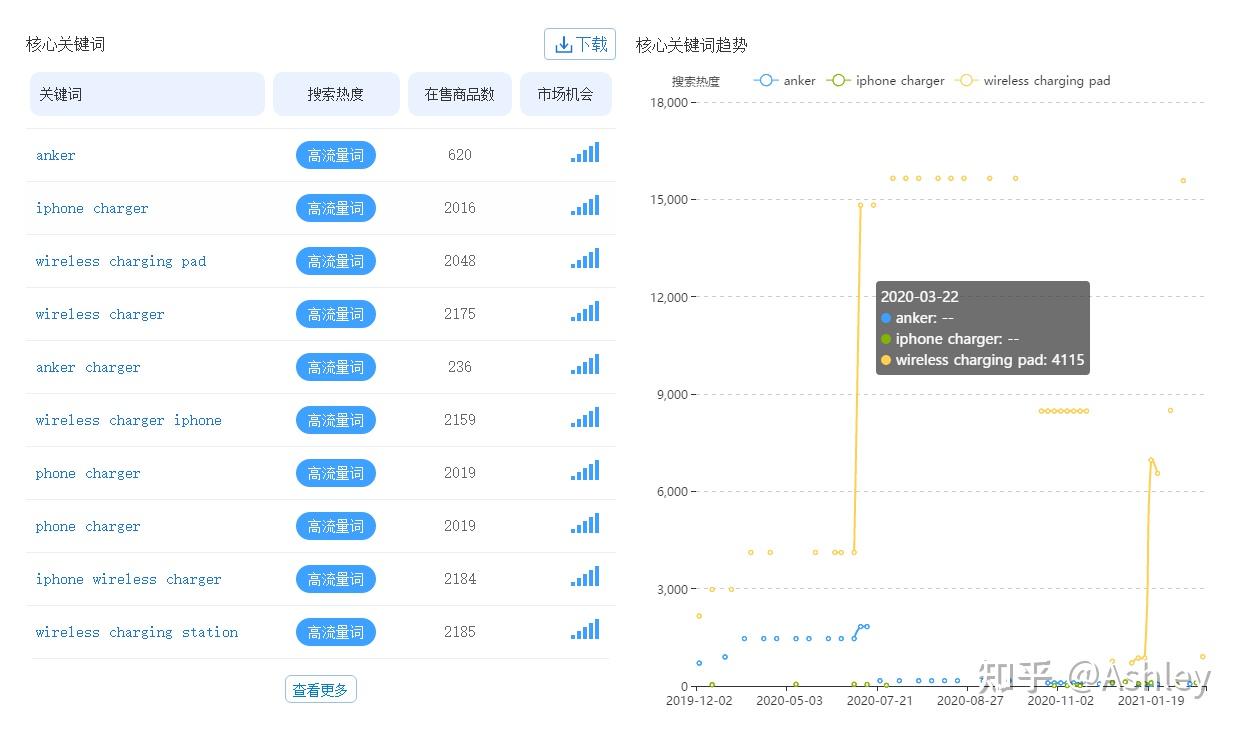Open the anker keyword link

pos(56,155)
